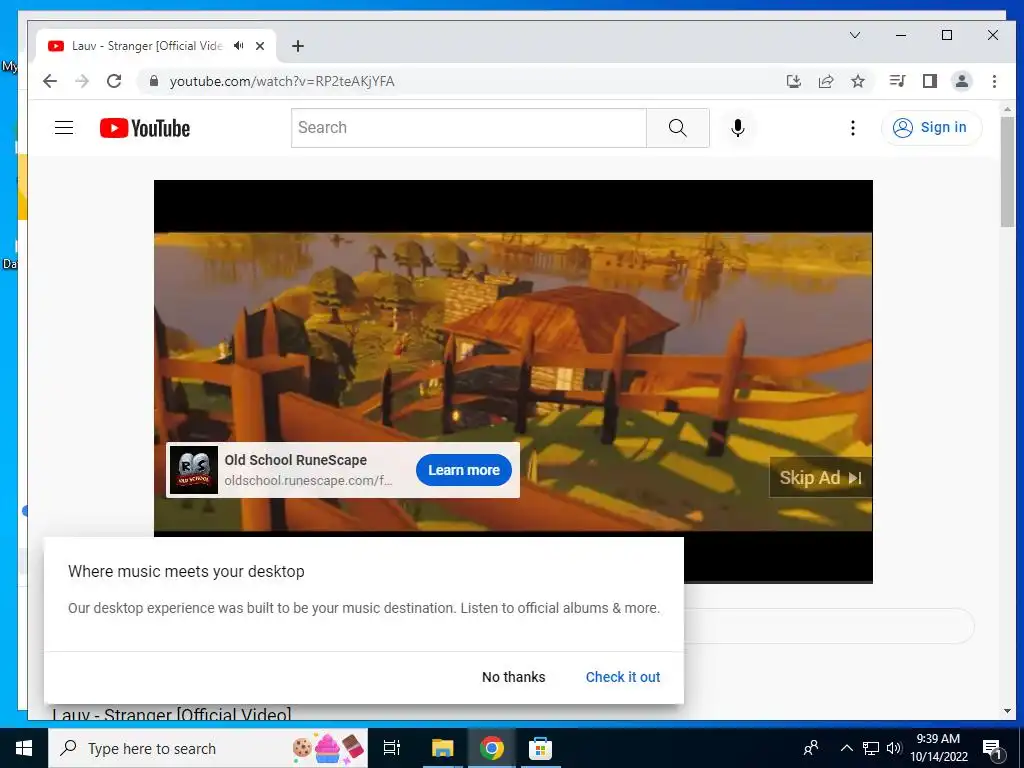Screen dimensions: 1024x768
Task: Click the address bar URL
Action: tap(282, 81)
